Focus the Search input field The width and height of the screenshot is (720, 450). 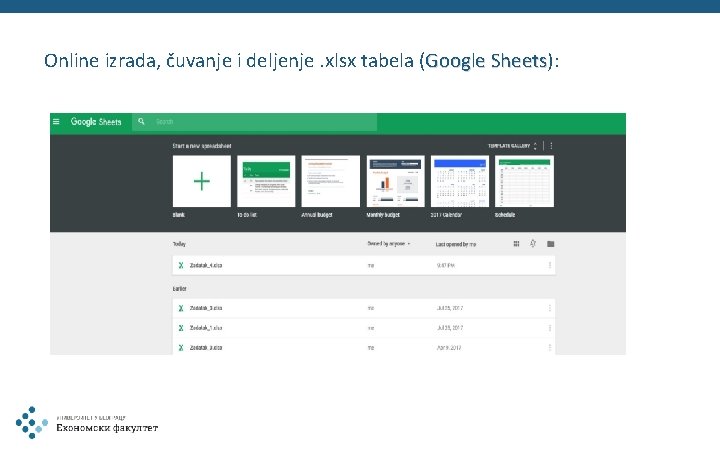(255, 122)
